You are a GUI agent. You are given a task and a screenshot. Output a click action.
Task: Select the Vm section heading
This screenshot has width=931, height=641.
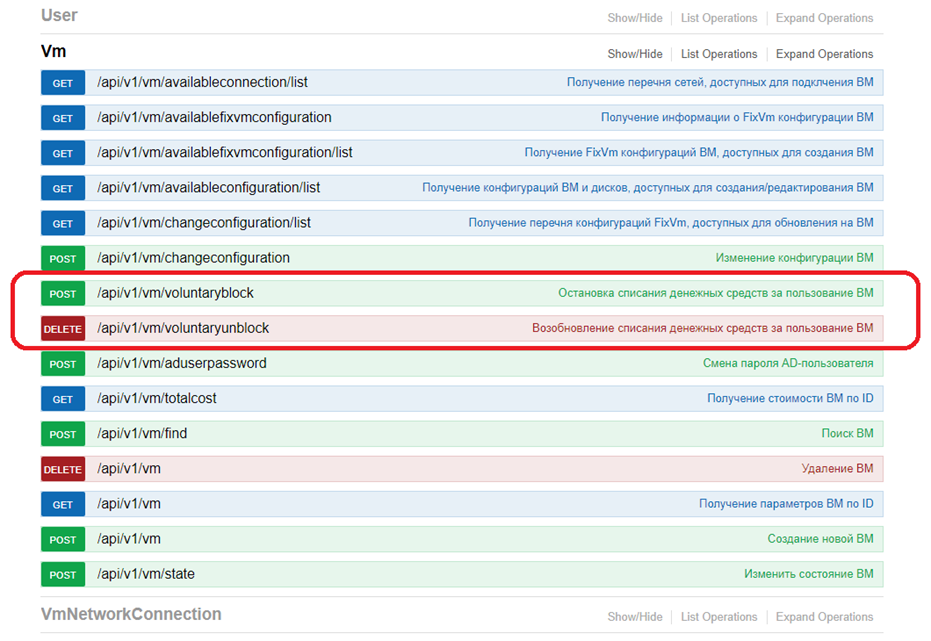click(x=53, y=52)
